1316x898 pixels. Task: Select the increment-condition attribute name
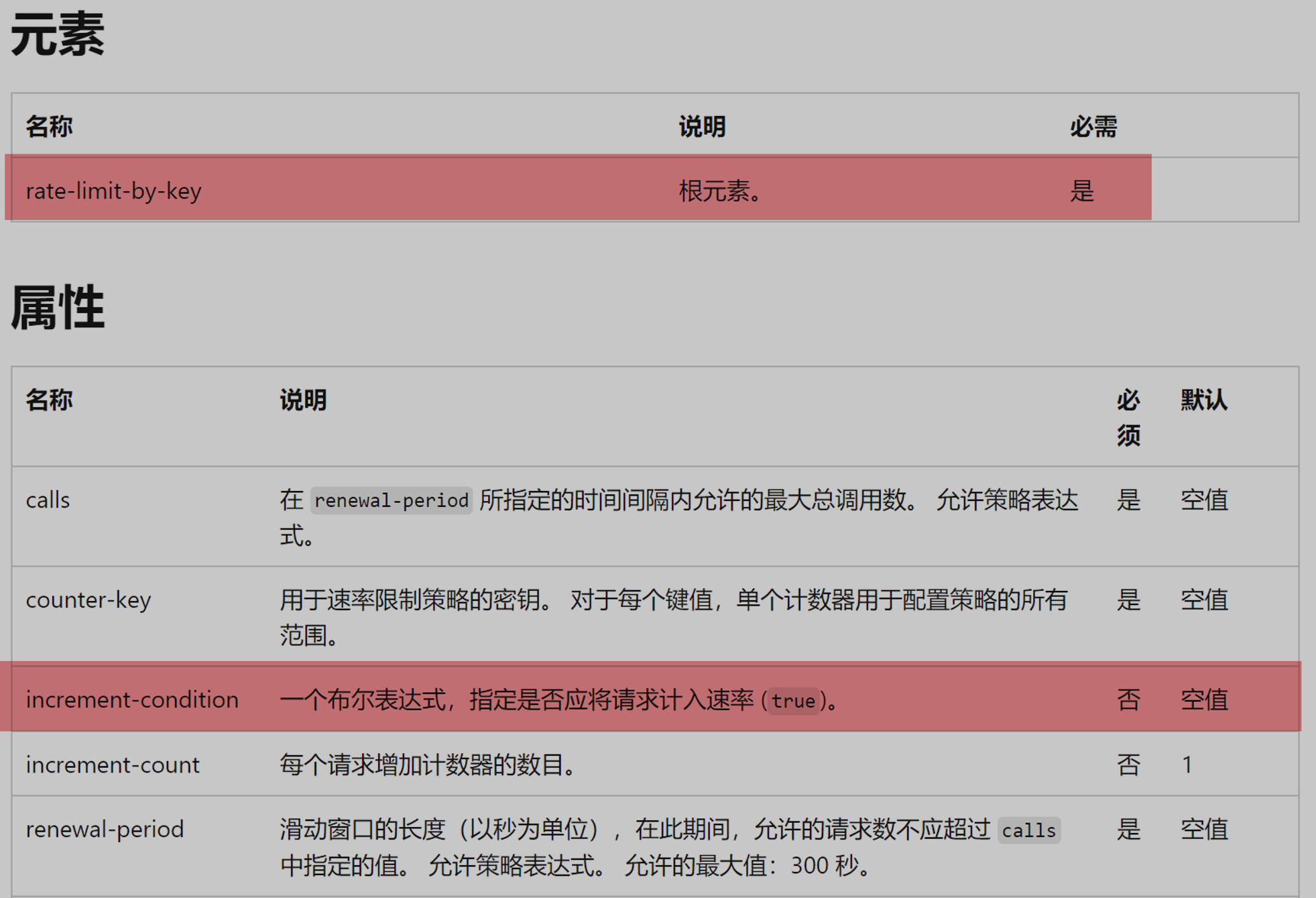(132, 699)
